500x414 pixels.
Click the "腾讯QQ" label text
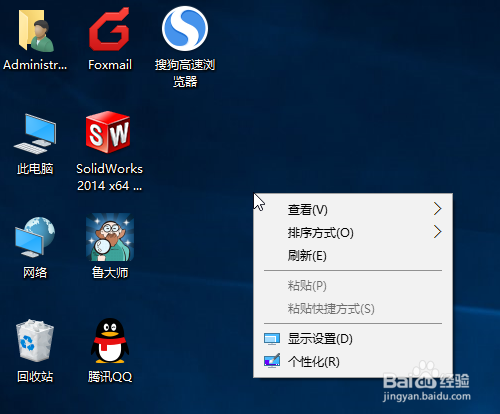click(x=110, y=377)
